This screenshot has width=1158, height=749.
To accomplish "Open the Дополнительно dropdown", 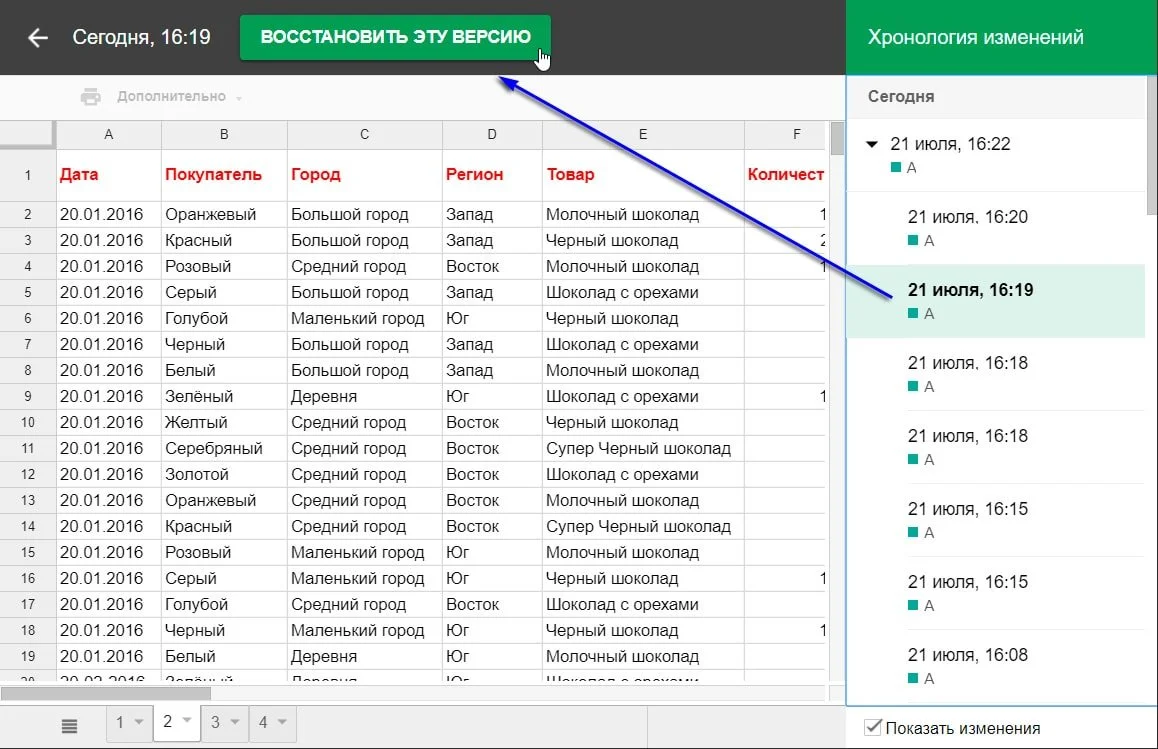I will tap(179, 97).
